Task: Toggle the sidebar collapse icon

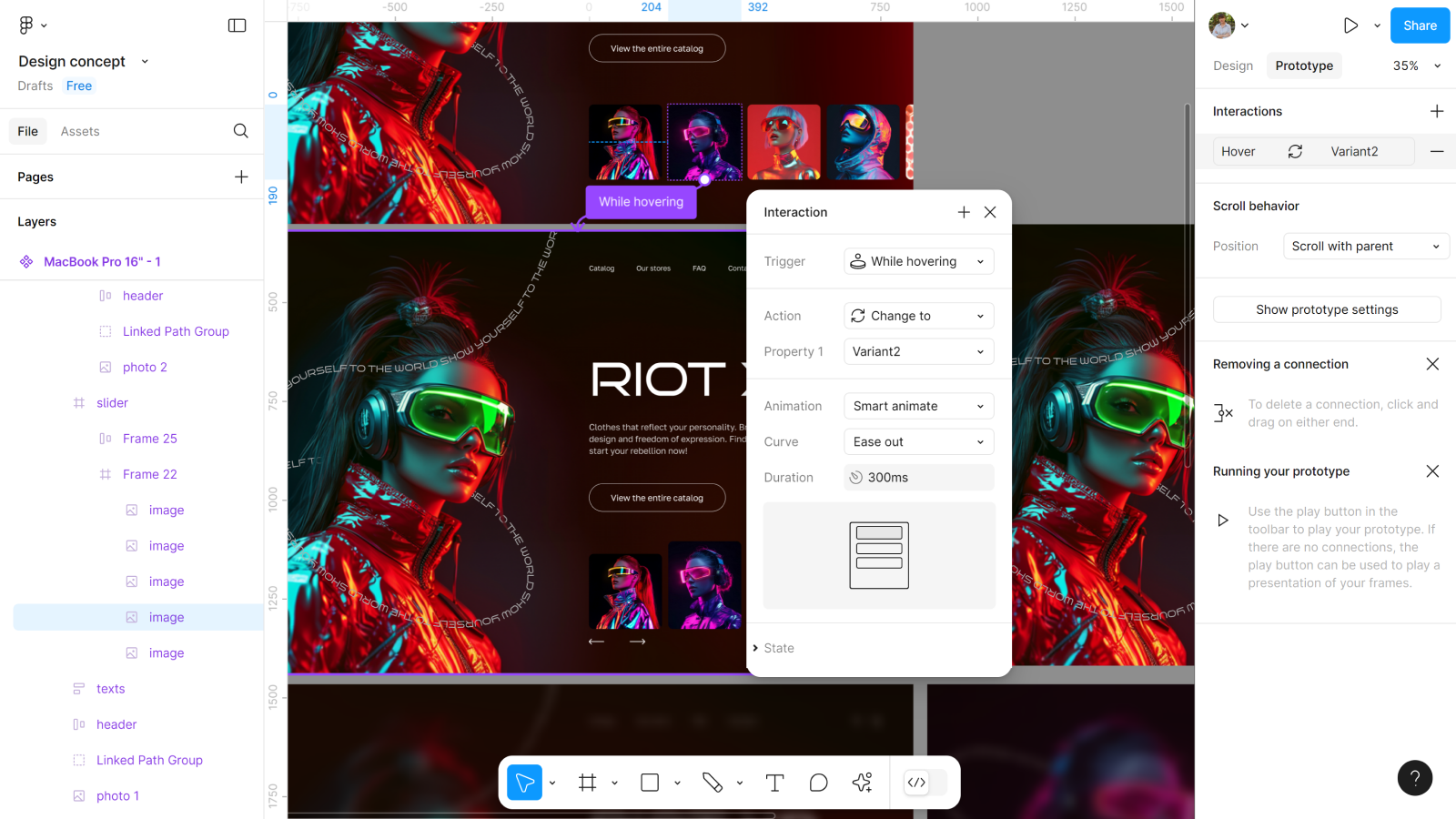Action: click(237, 25)
